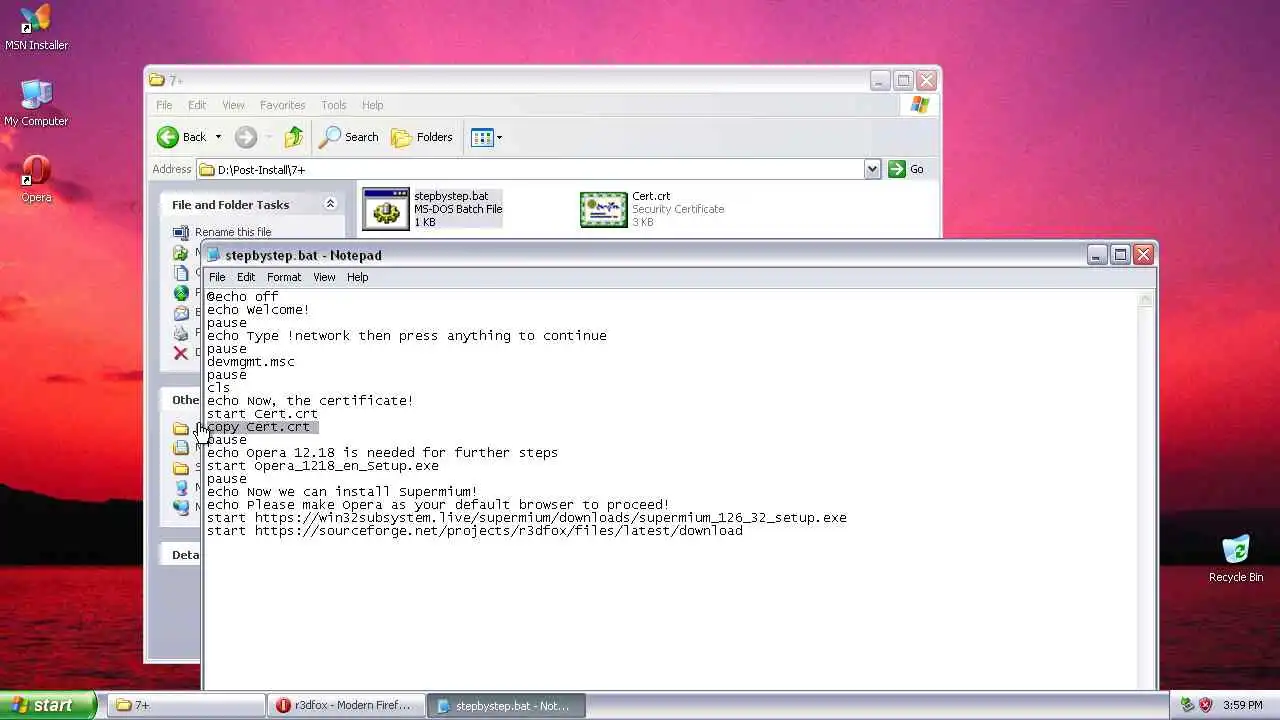The width and height of the screenshot is (1280, 720).
Task: Click the sourceforge r3dfox download URL line
Action: (475, 531)
